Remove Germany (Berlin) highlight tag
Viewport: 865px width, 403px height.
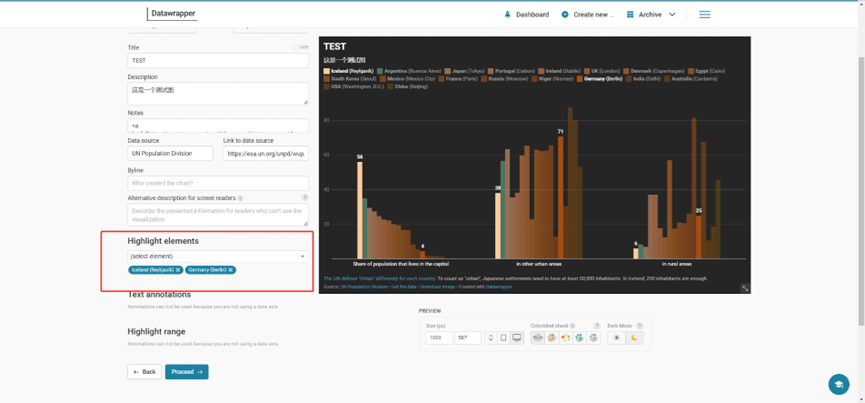coord(231,270)
